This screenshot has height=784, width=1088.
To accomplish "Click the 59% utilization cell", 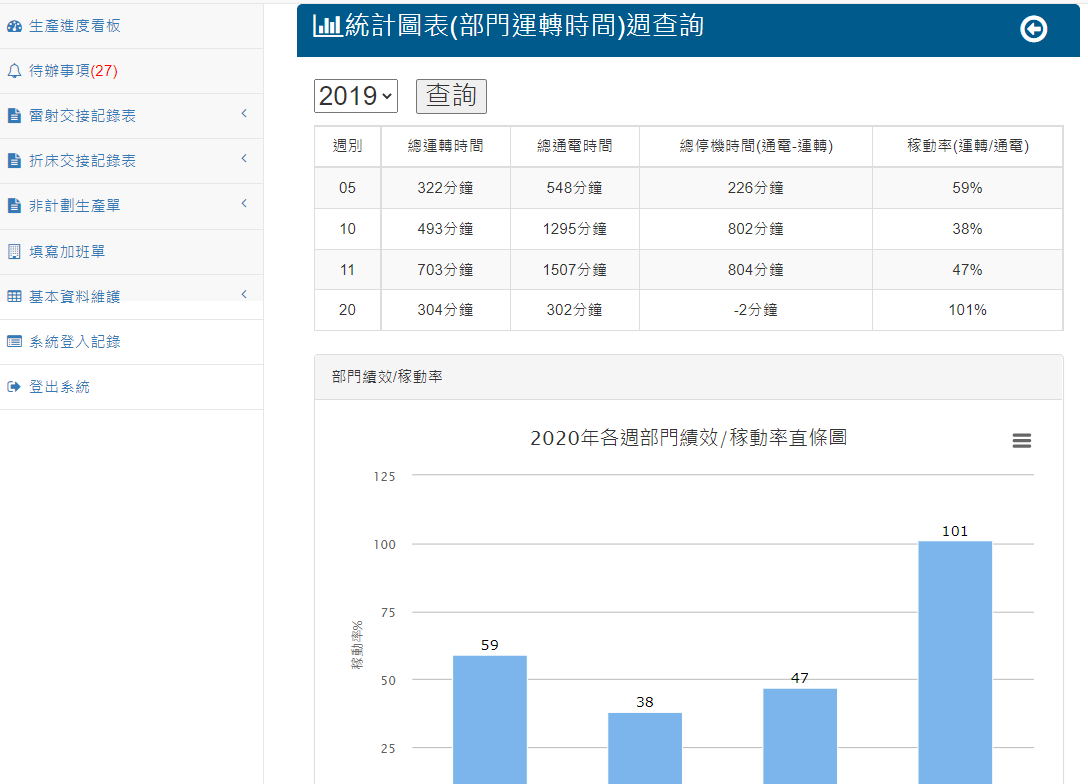I will click(x=967, y=188).
